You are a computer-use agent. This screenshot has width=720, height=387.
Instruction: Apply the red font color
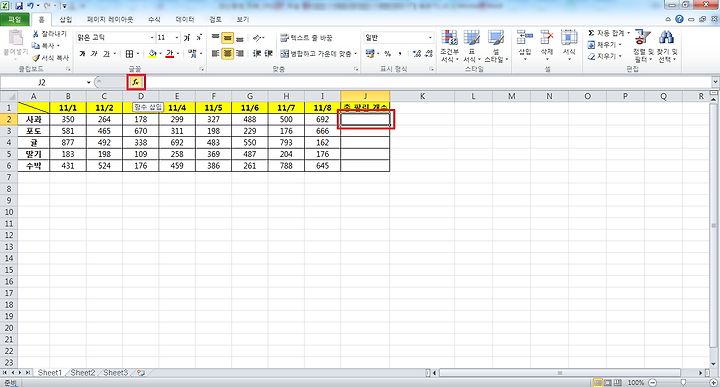170,54
